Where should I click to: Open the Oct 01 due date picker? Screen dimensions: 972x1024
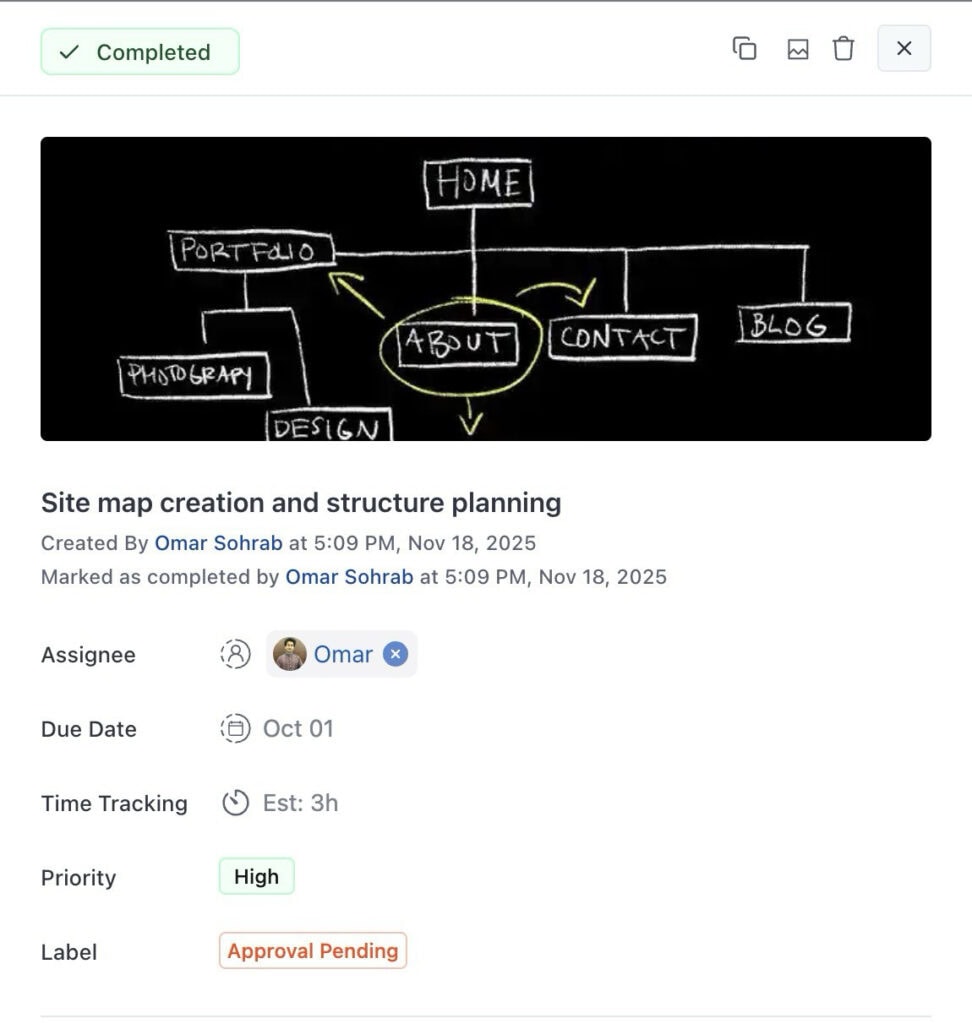(x=298, y=729)
